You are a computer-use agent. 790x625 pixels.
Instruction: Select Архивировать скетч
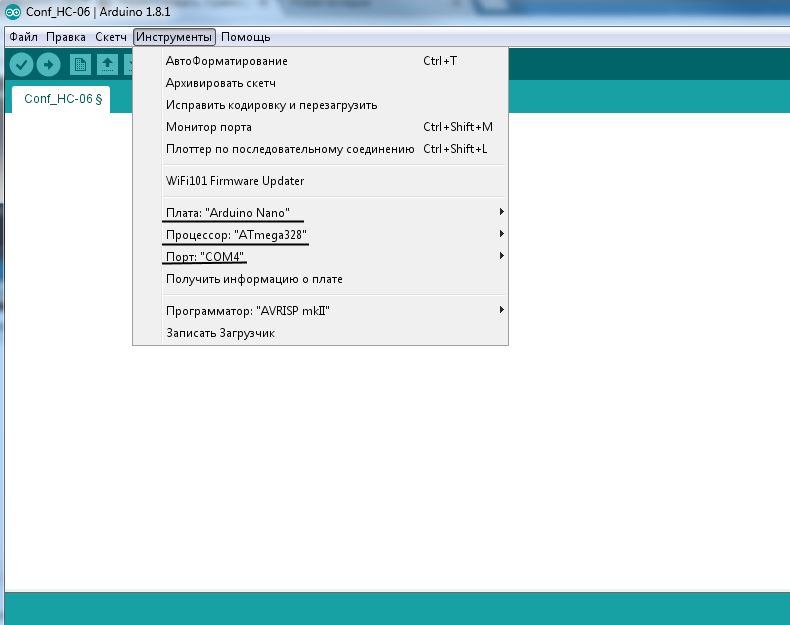tap(320, 83)
